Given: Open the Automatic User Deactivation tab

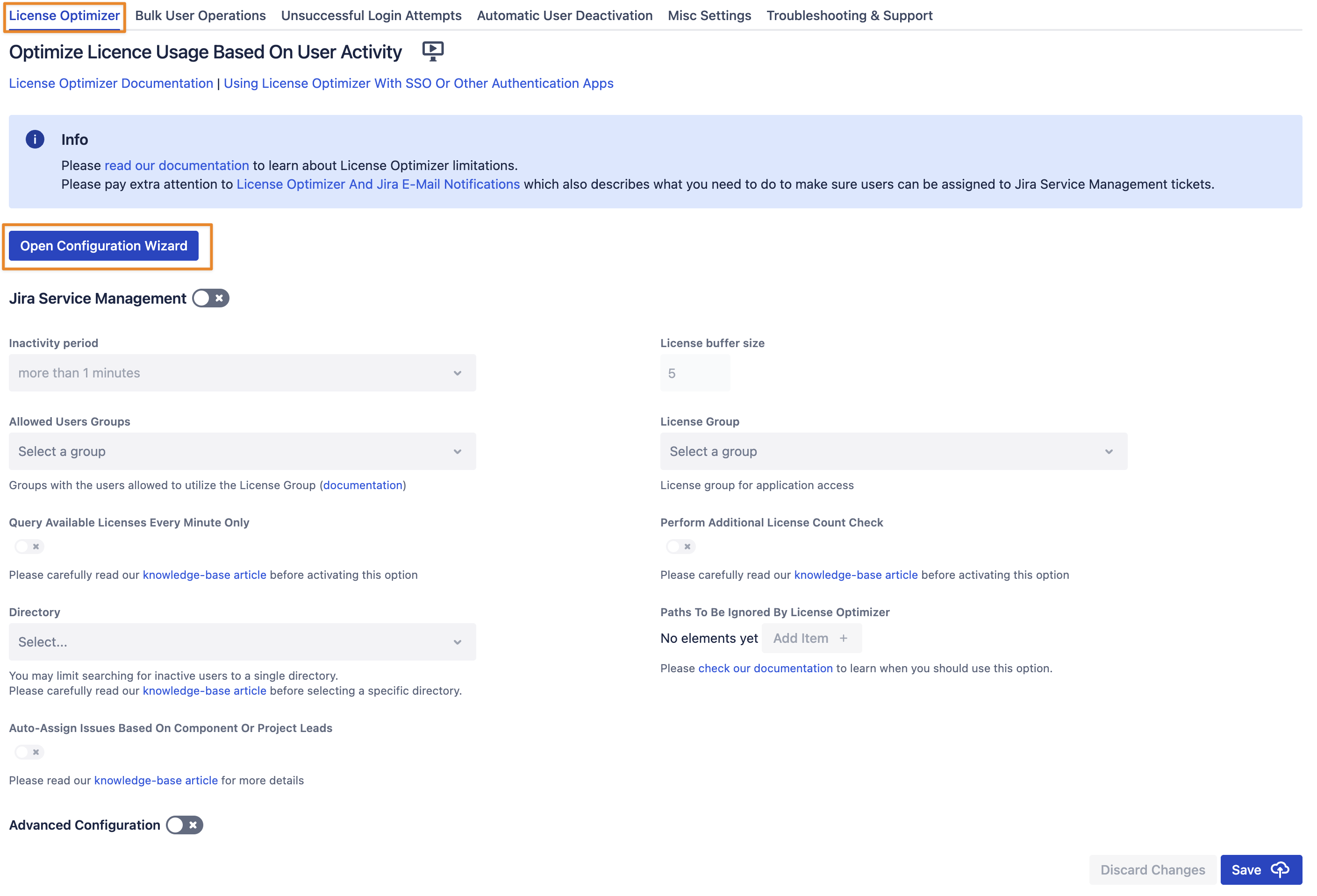Looking at the screenshot, I should (565, 15).
